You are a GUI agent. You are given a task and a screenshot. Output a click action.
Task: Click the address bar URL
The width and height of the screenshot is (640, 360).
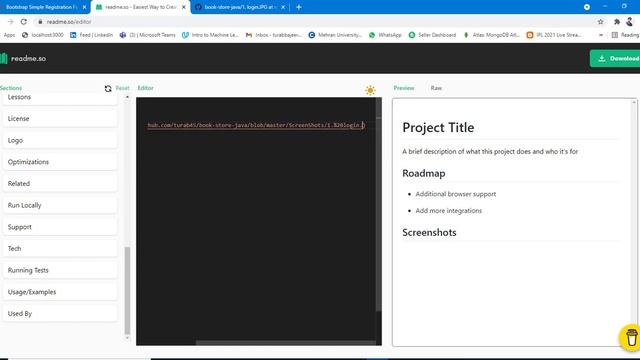[x=69, y=22]
